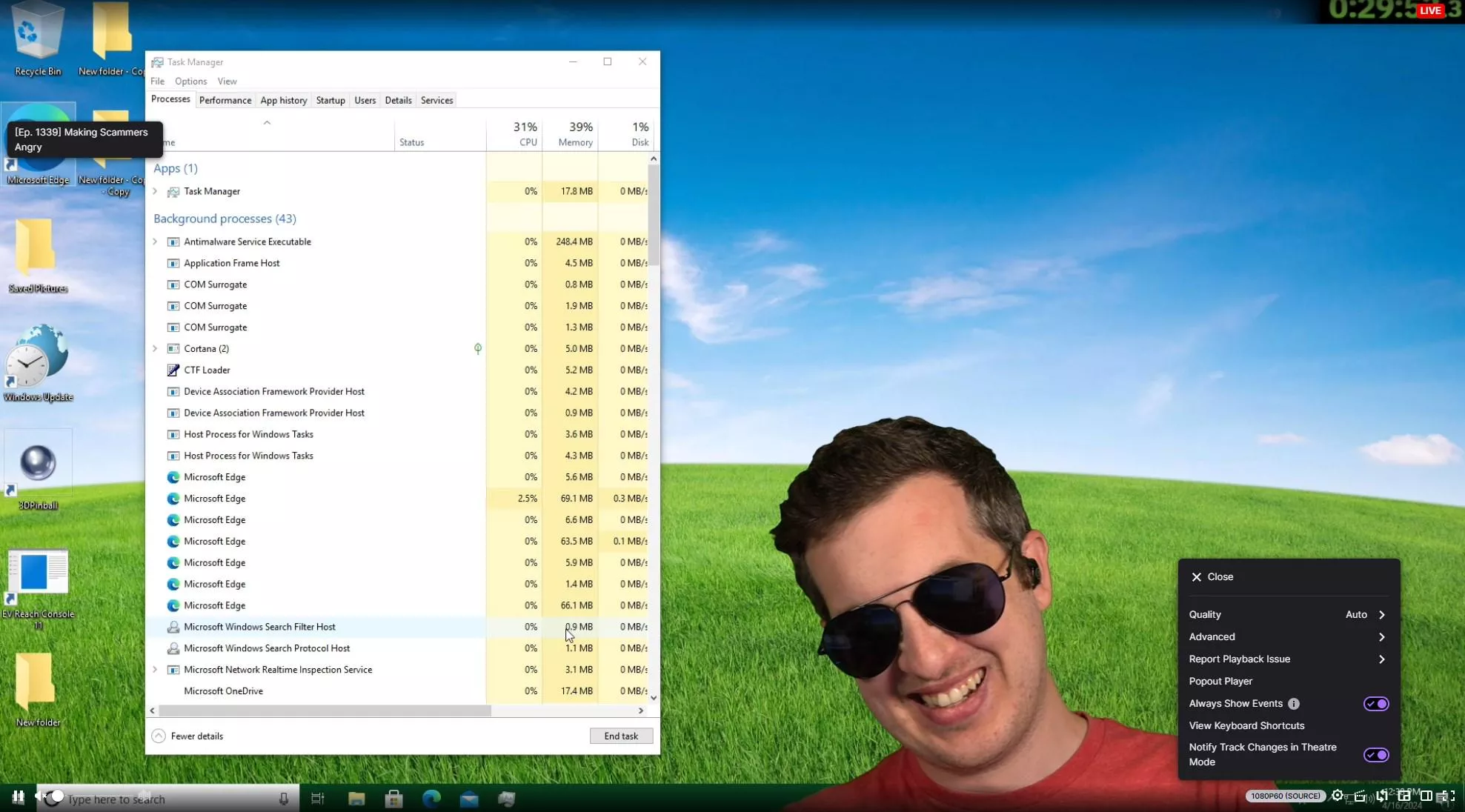
Task: Click the CTF Loader process icon
Action: coord(173,370)
